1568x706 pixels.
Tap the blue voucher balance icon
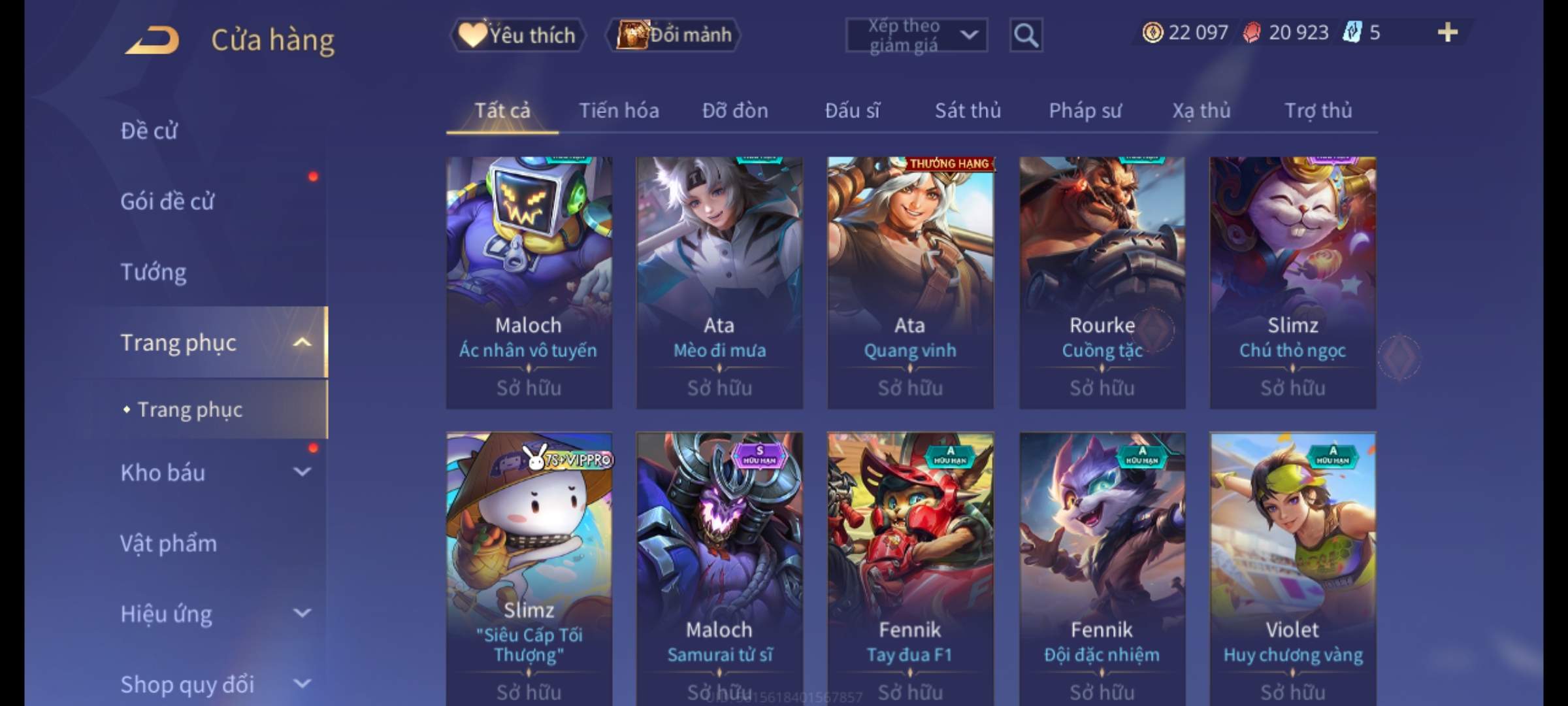tap(1351, 32)
